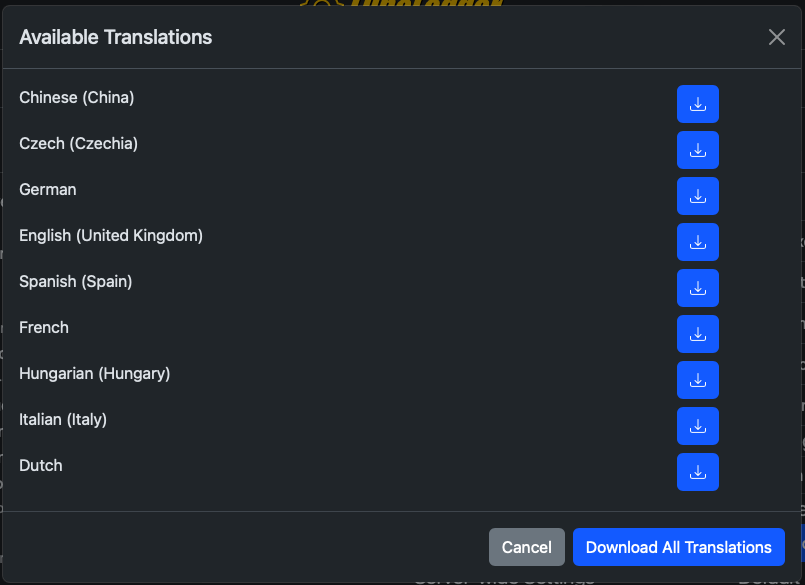Viewport: 805px width, 585px height.
Task: Download the Chinese (China) translation
Action: point(698,104)
